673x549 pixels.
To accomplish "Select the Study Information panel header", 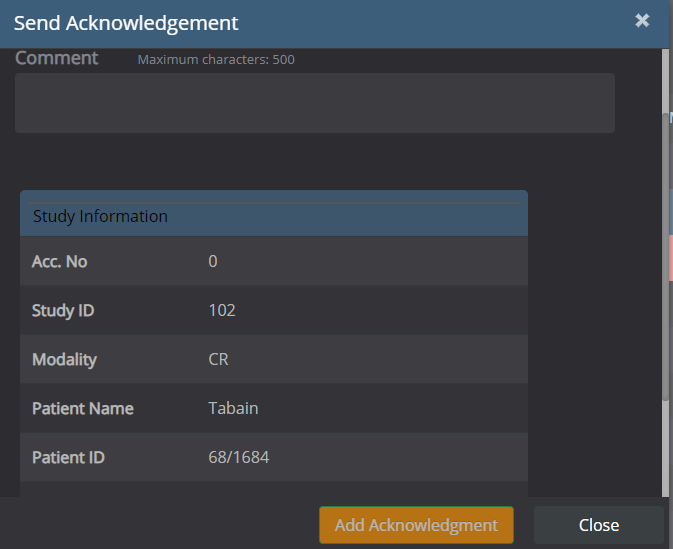I will click(273, 216).
